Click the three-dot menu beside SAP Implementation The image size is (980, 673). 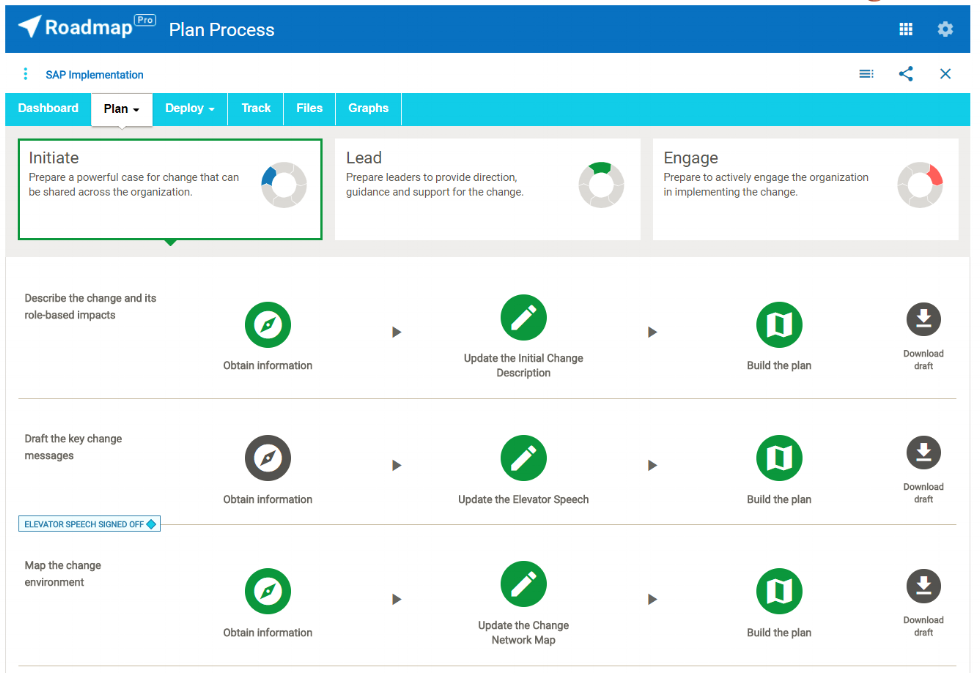pos(25,74)
